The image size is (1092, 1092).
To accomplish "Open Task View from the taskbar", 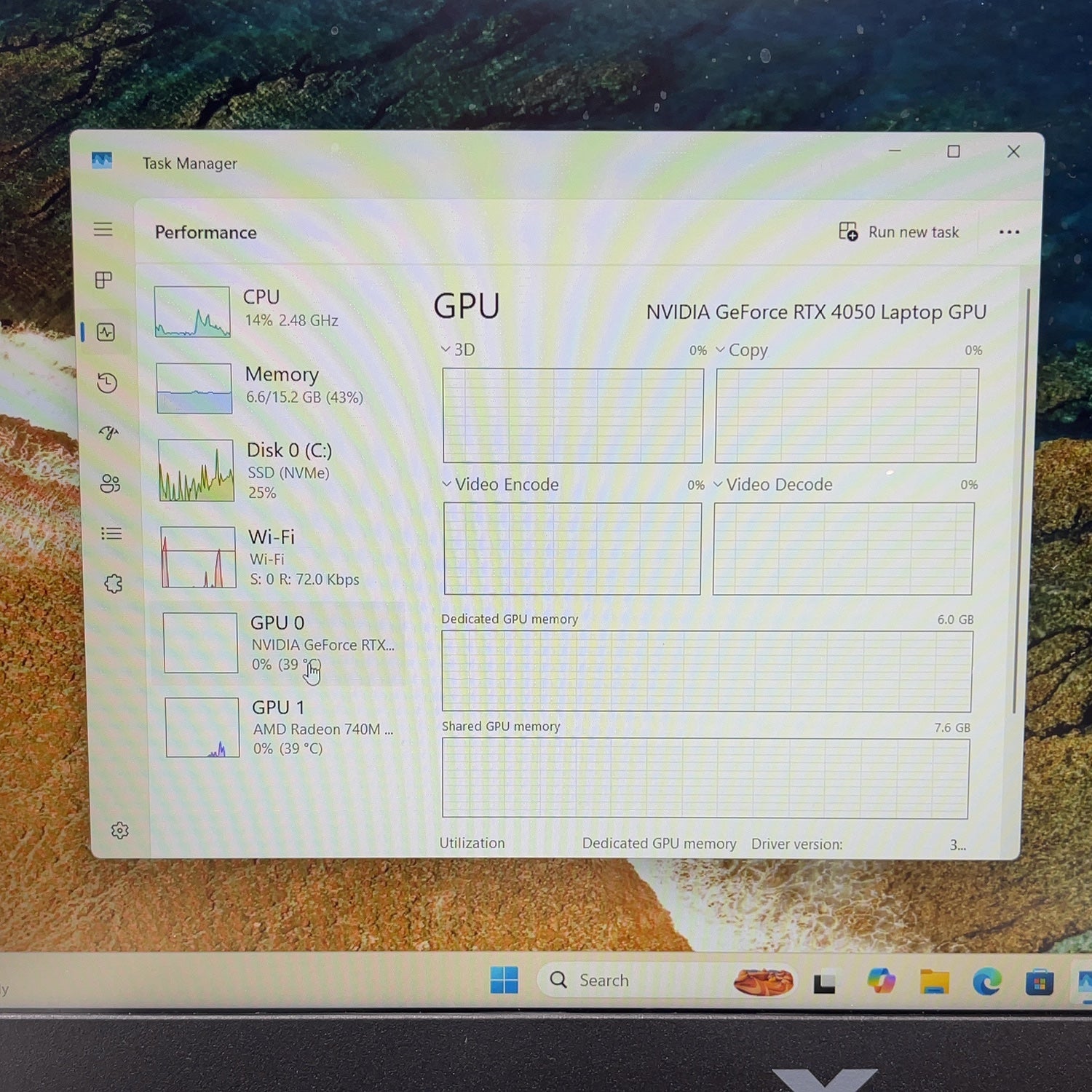I will point(824,983).
